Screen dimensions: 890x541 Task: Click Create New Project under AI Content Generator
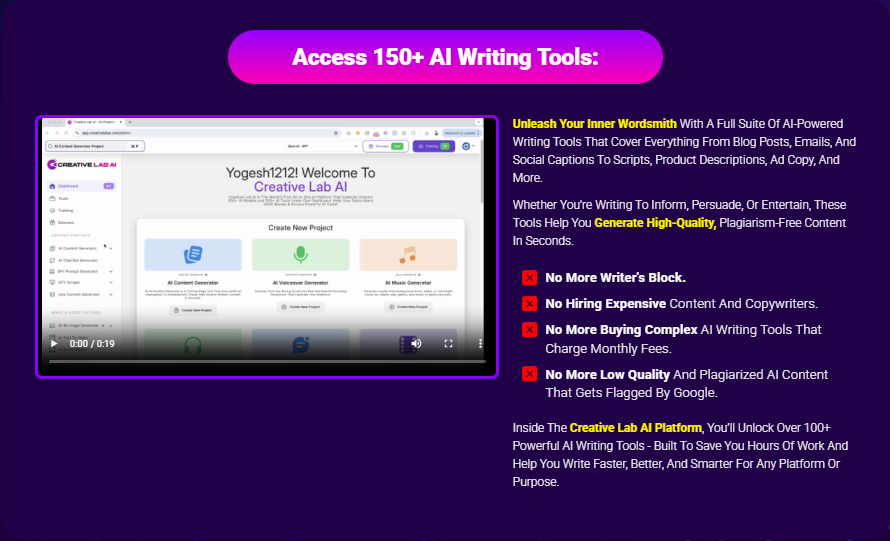coord(193,310)
